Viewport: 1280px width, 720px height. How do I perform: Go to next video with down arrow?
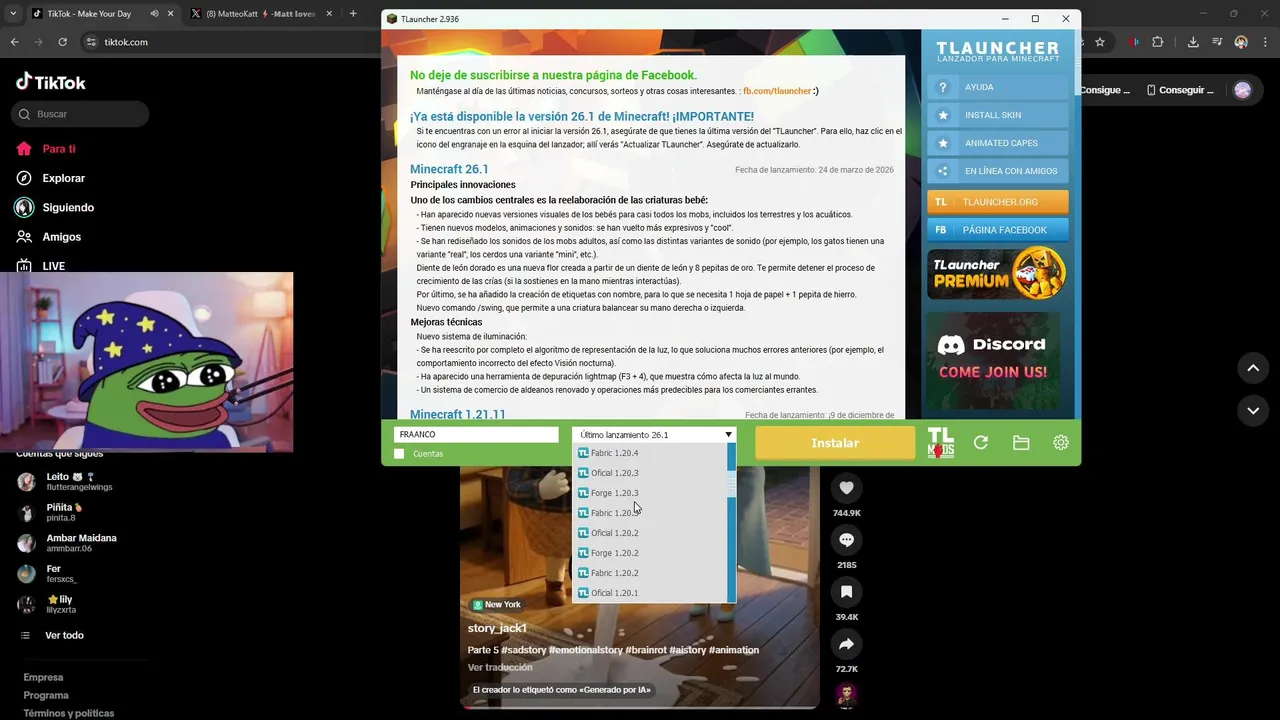[x=1253, y=410]
